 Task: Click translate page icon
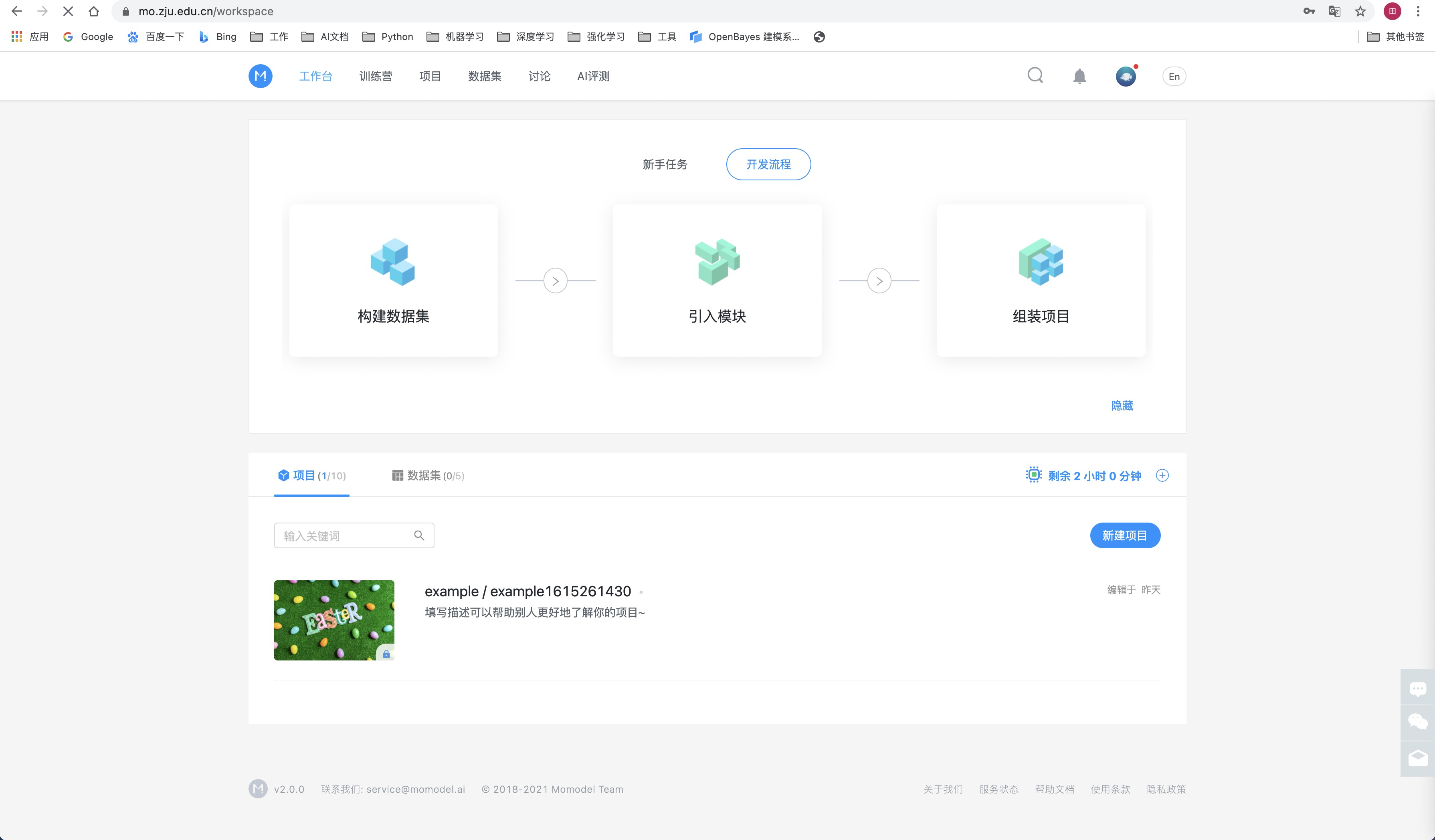1334,11
